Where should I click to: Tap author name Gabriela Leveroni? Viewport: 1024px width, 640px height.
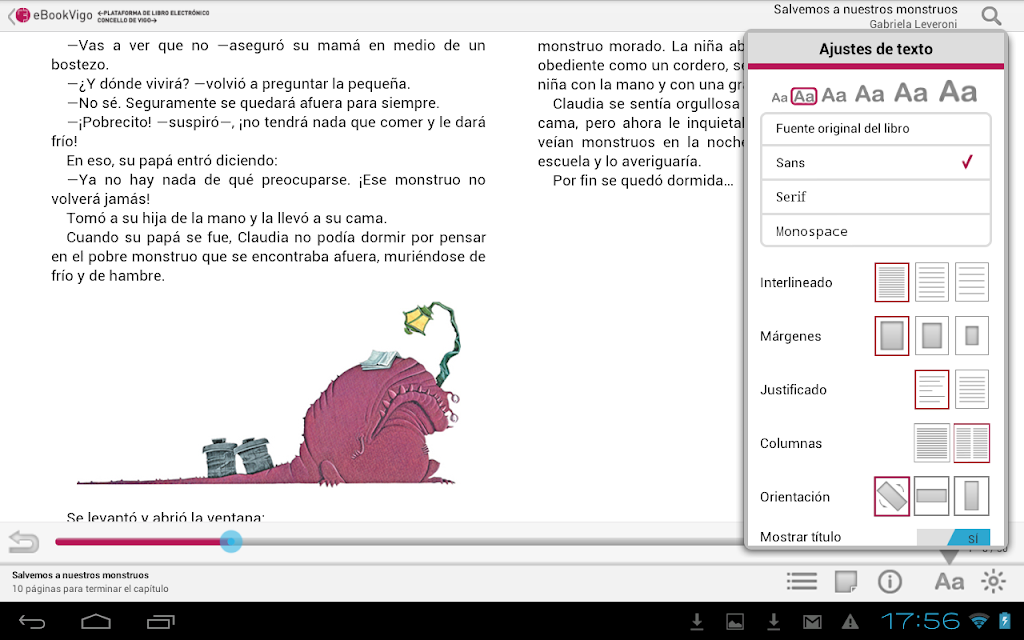(913, 24)
